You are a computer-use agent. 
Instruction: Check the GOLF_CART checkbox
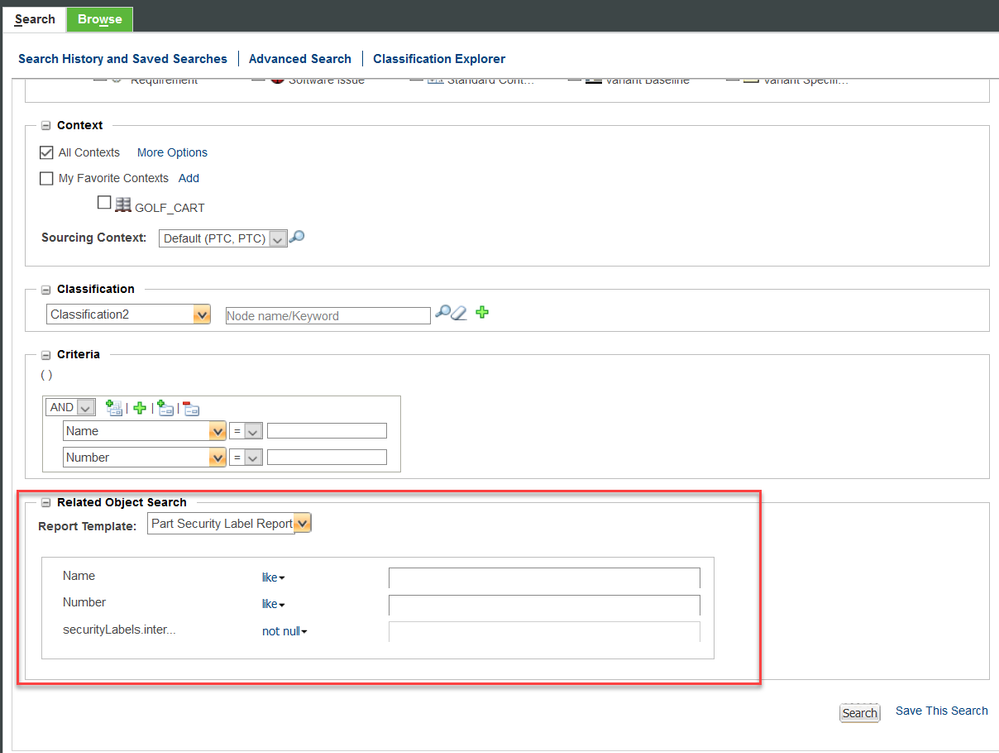coord(104,203)
